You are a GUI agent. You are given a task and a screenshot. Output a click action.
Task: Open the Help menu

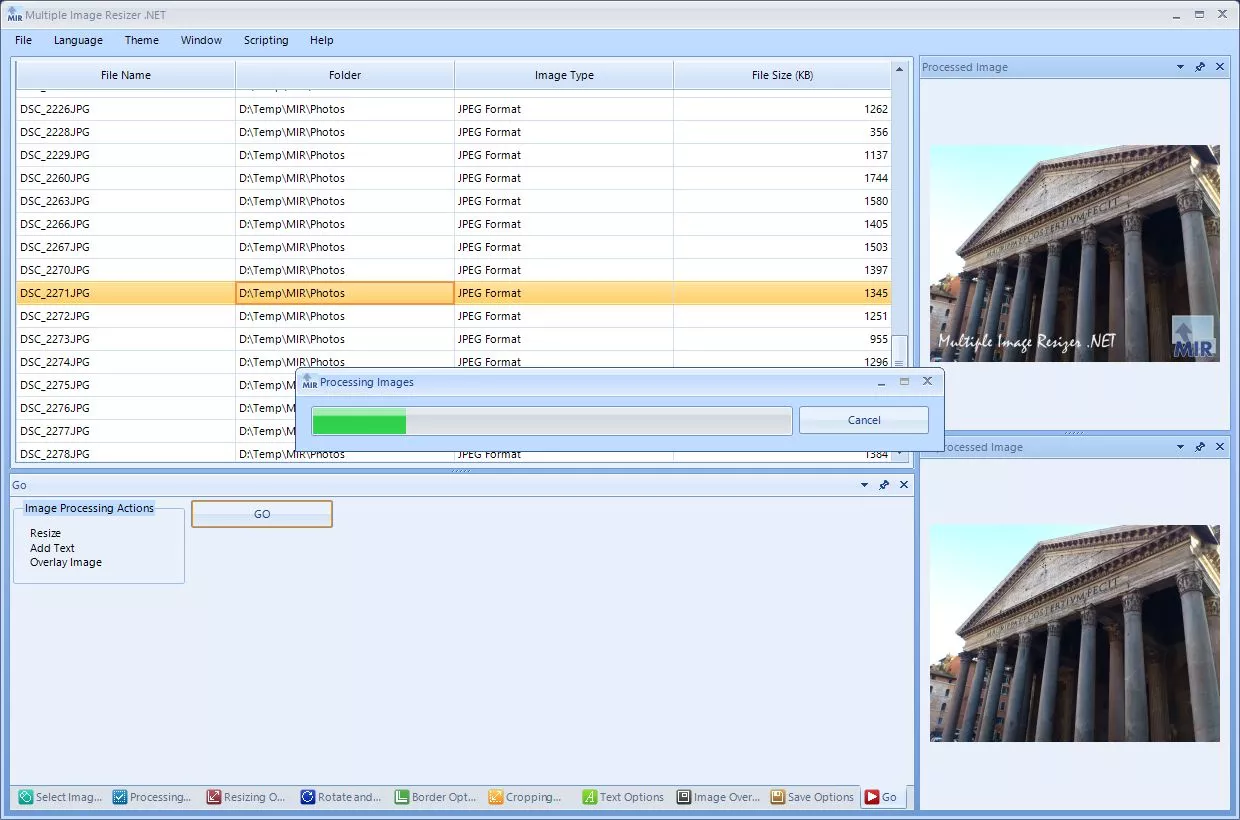[x=322, y=40]
